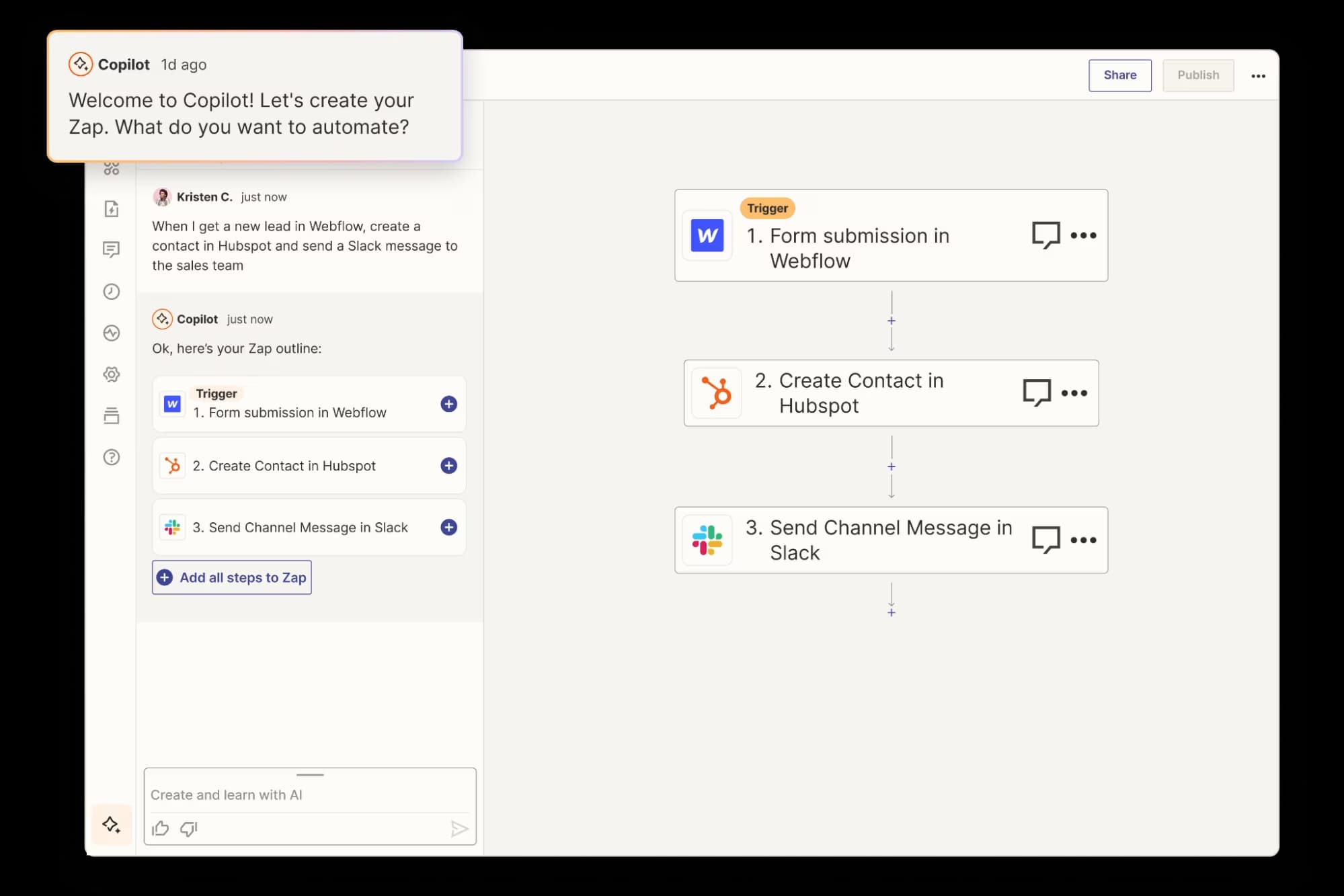1344x896 pixels.
Task: Click the Slack app icon on canvas step 3
Action: point(707,540)
